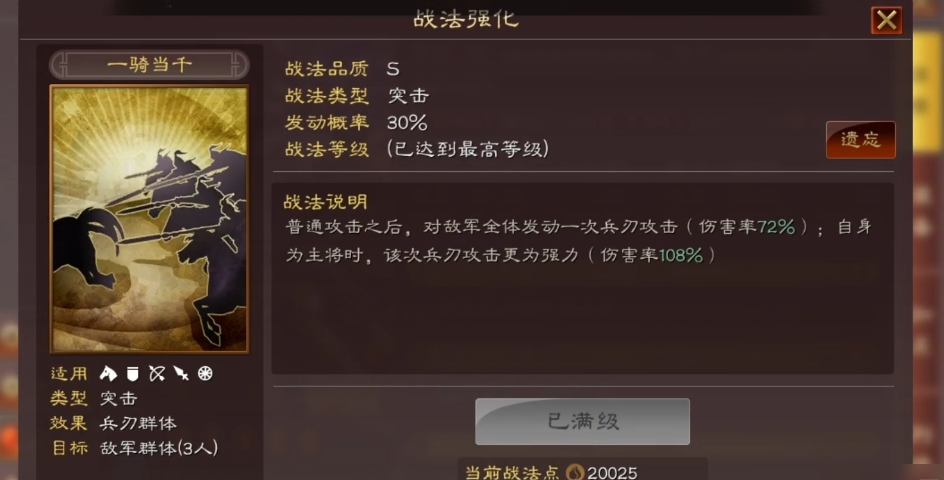
Task: Click the 发动概率 30% row
Action: click(356, 122)
